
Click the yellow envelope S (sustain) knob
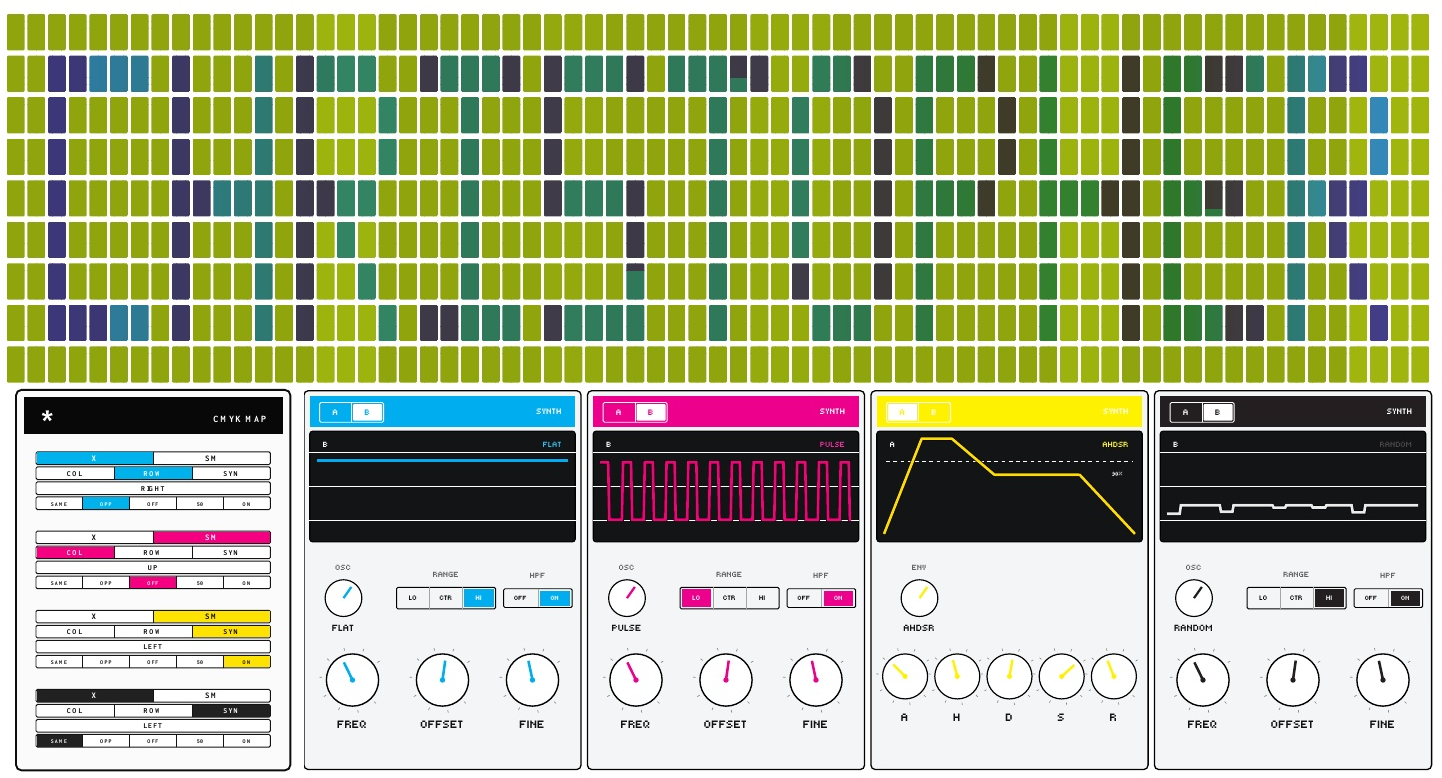[1061, 677]
